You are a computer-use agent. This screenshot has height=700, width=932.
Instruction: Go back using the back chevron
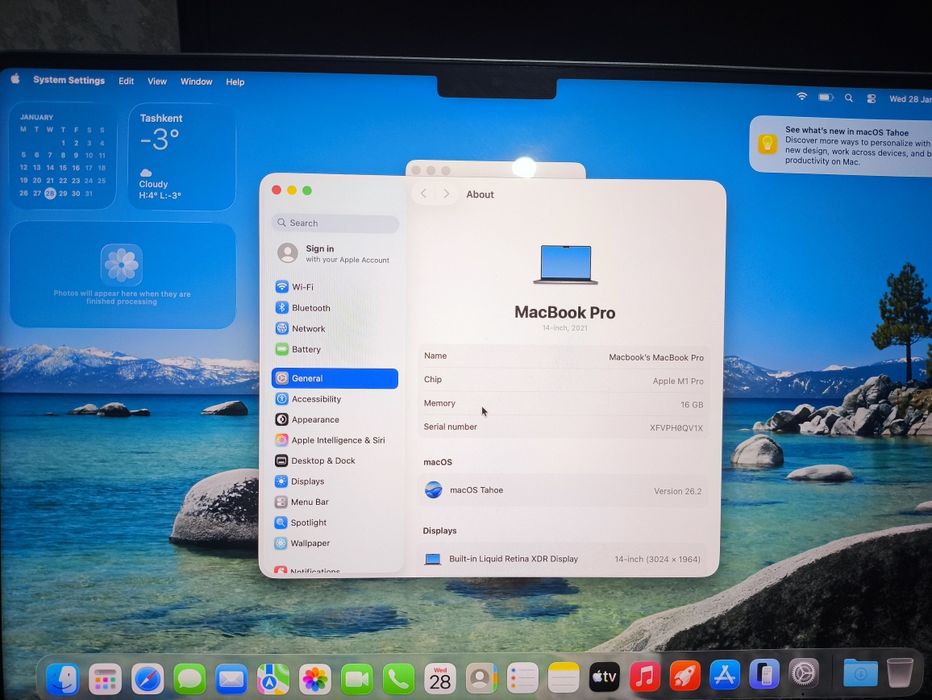[x=424, y=194]
